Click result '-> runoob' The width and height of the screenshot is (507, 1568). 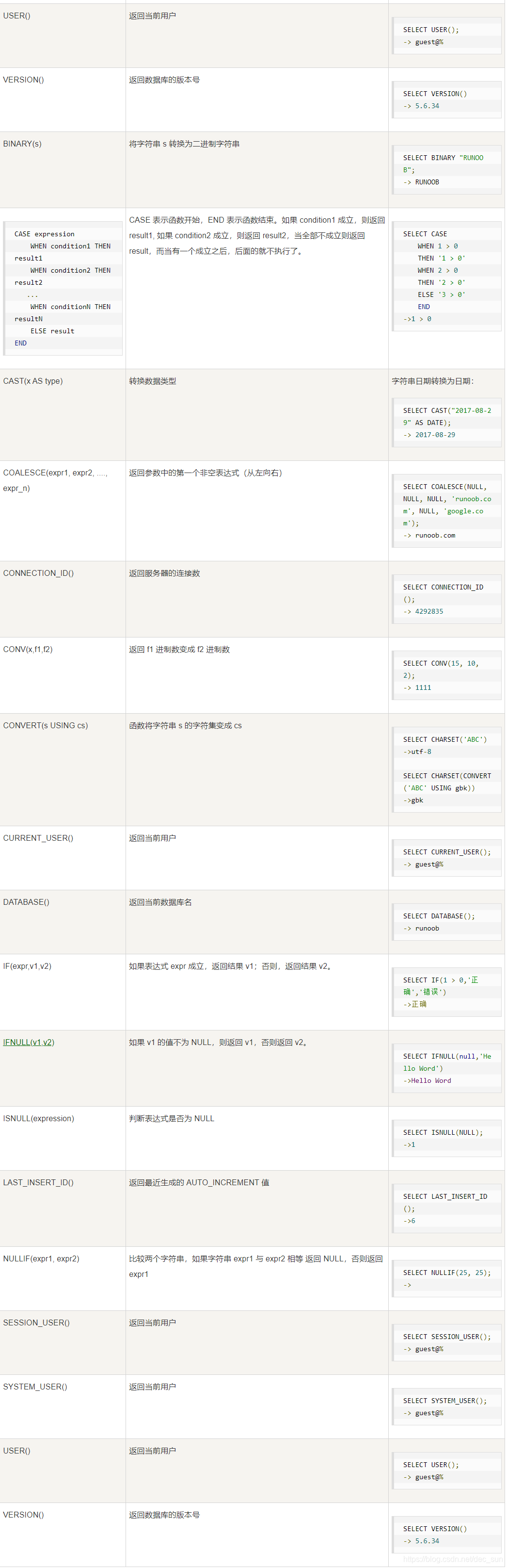[x=421, y=928]
